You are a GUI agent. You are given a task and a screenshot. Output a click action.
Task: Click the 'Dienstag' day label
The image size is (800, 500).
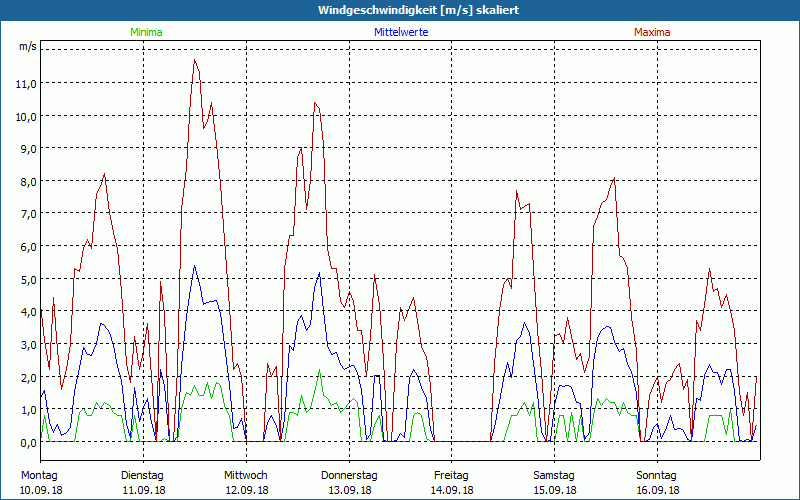click(142, 476)
